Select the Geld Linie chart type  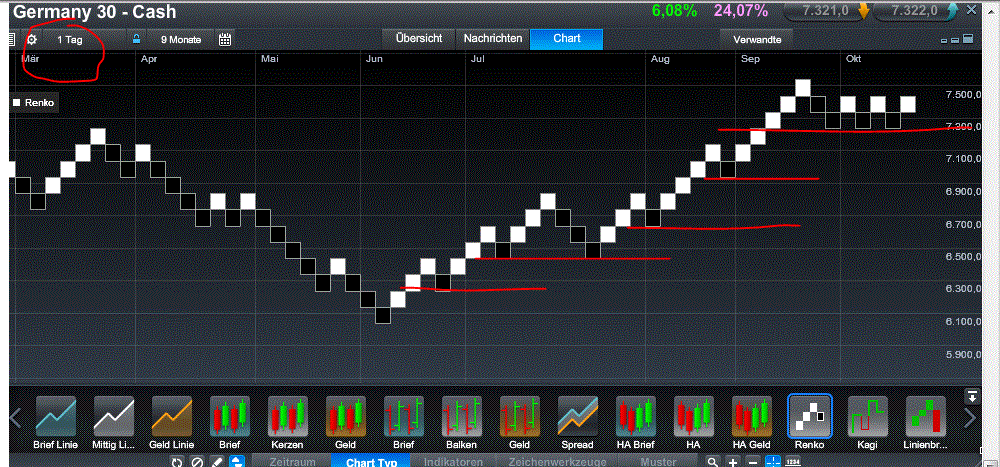(172, 415)
